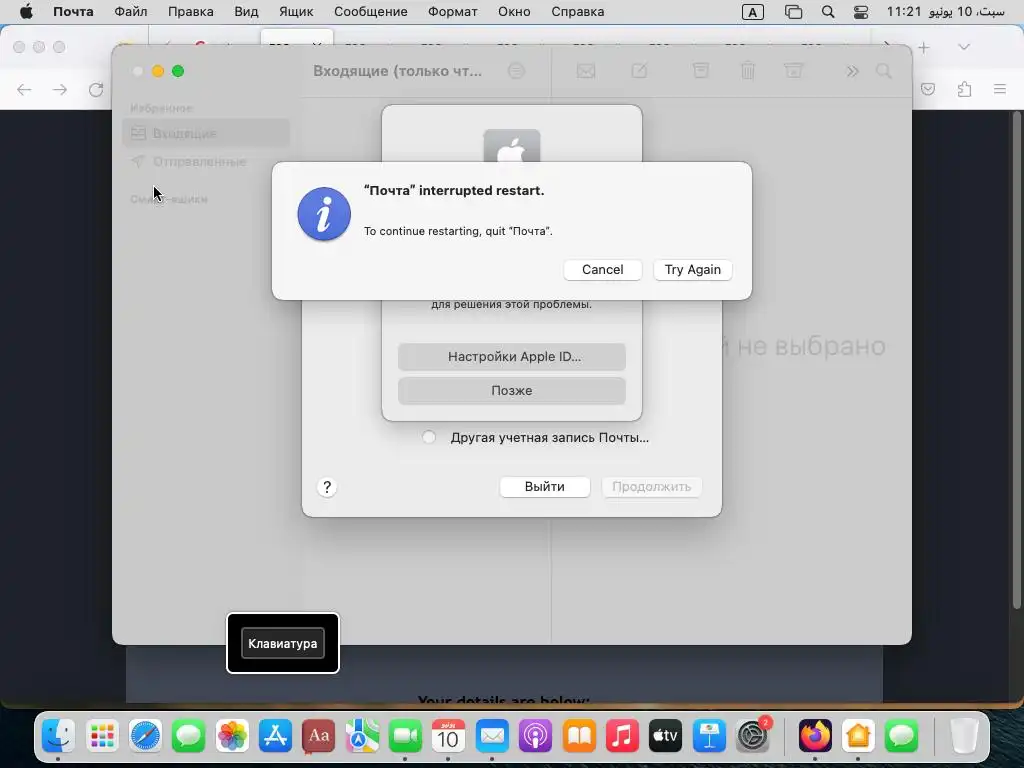Click the menu bar date and clock
Viewport: 1024px width, 768px height.
(945, 12)
